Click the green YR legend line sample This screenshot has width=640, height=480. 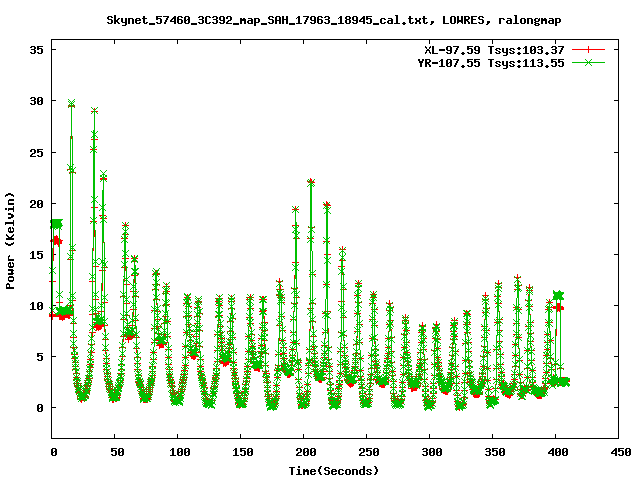click(x=588, y=62)
